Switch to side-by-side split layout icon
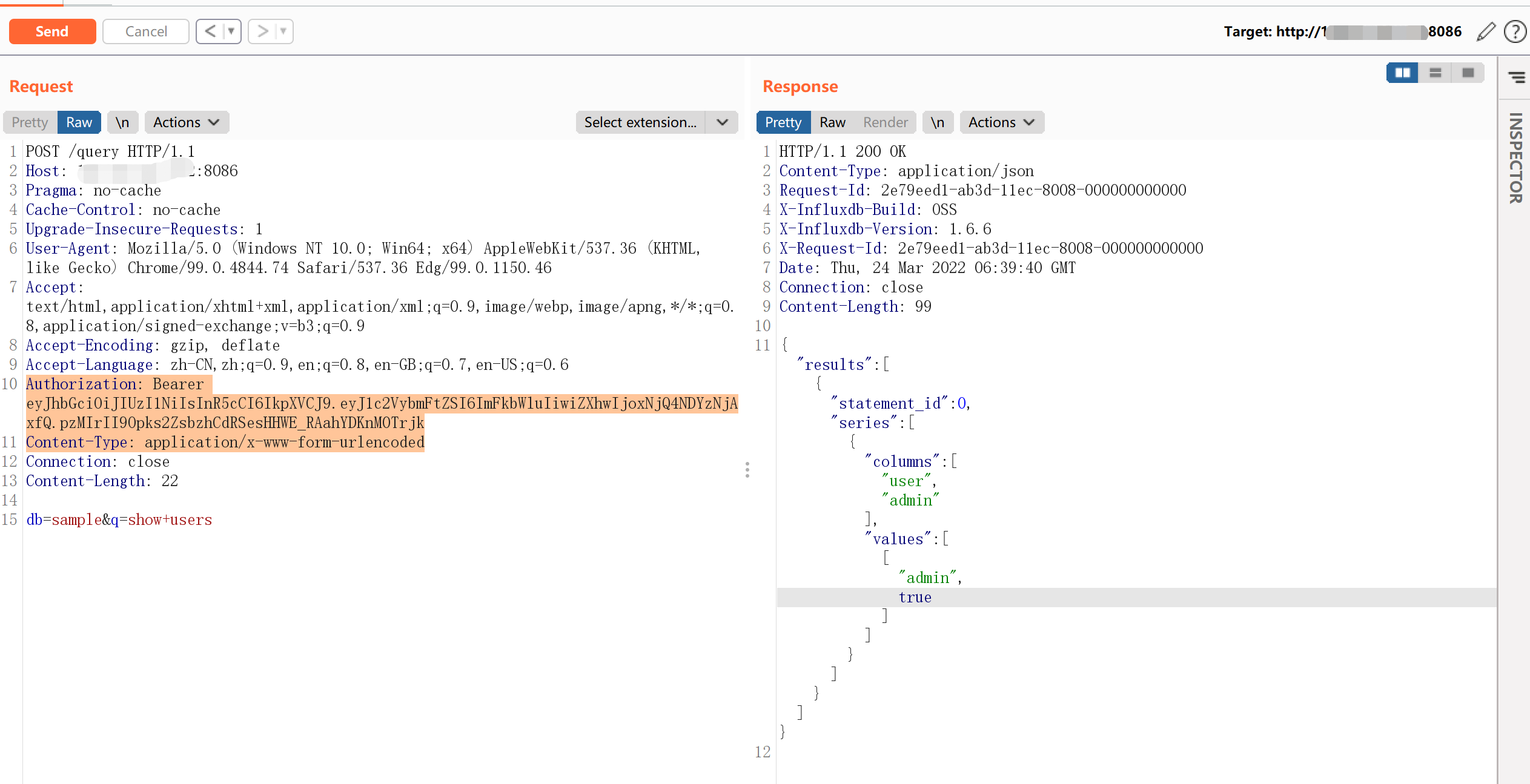 [x=1402, y=73]
